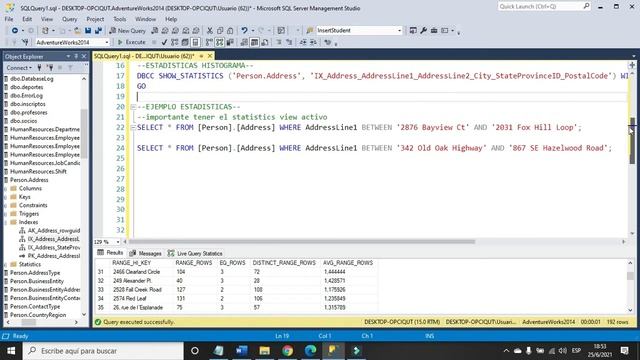The image size is (640, 360).
Task: Open Word from the taskbar
Action: tap(241, 351)
